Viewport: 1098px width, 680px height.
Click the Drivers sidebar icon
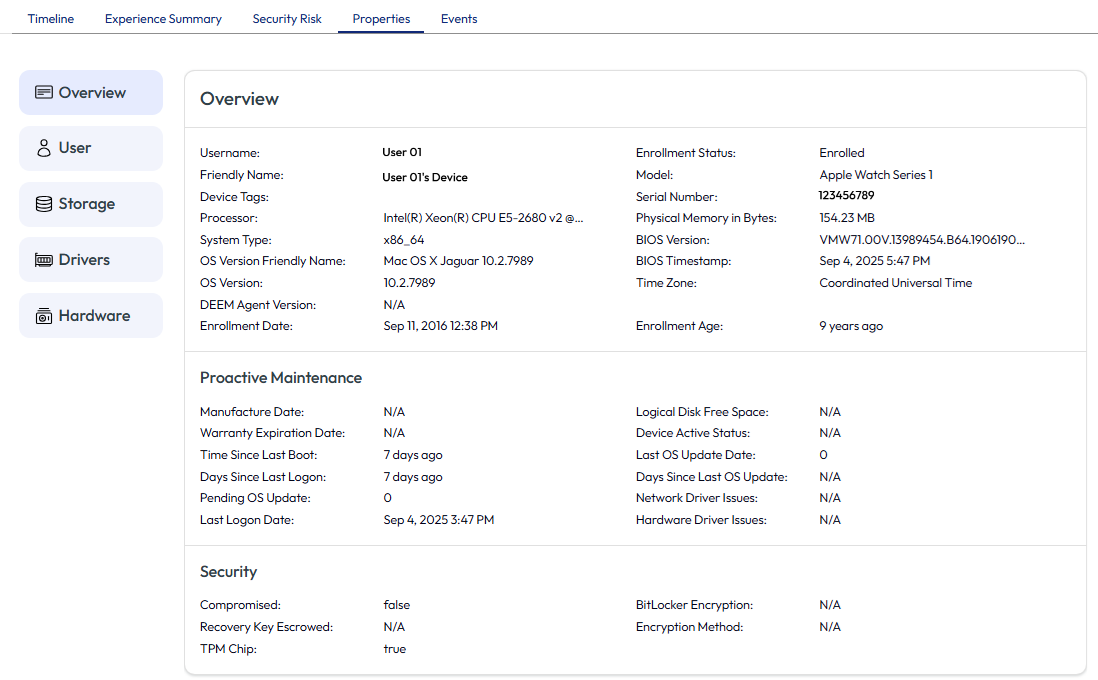pos(43,260)
